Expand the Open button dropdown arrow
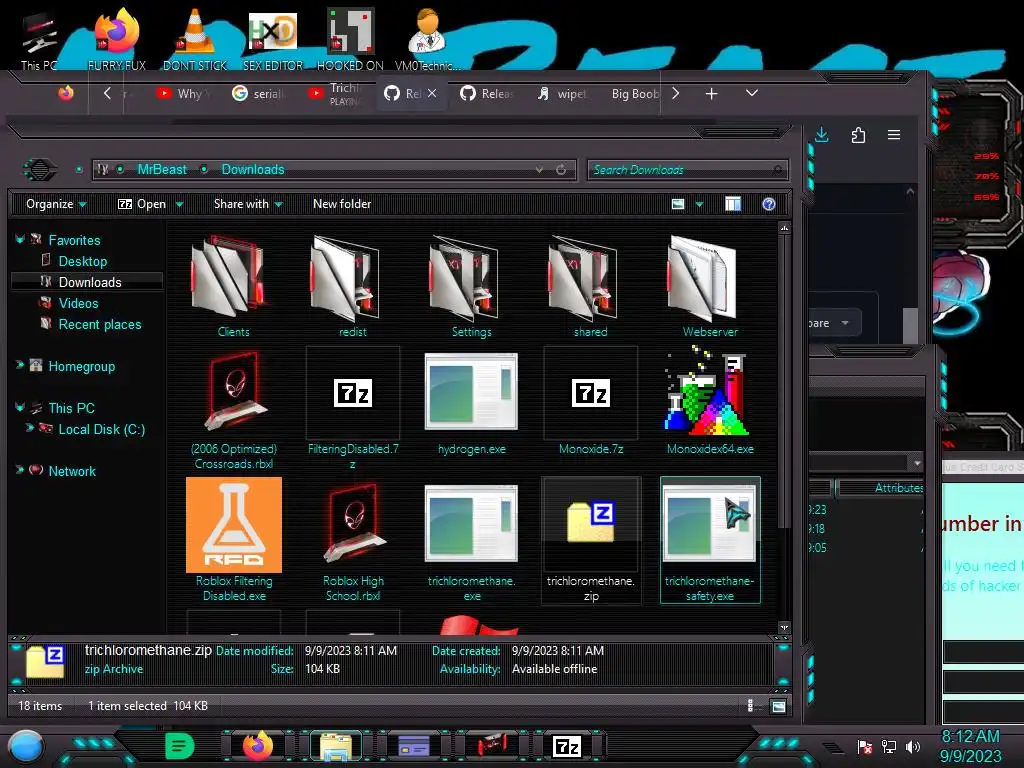 pyautogui.click(x=180, y=205)
